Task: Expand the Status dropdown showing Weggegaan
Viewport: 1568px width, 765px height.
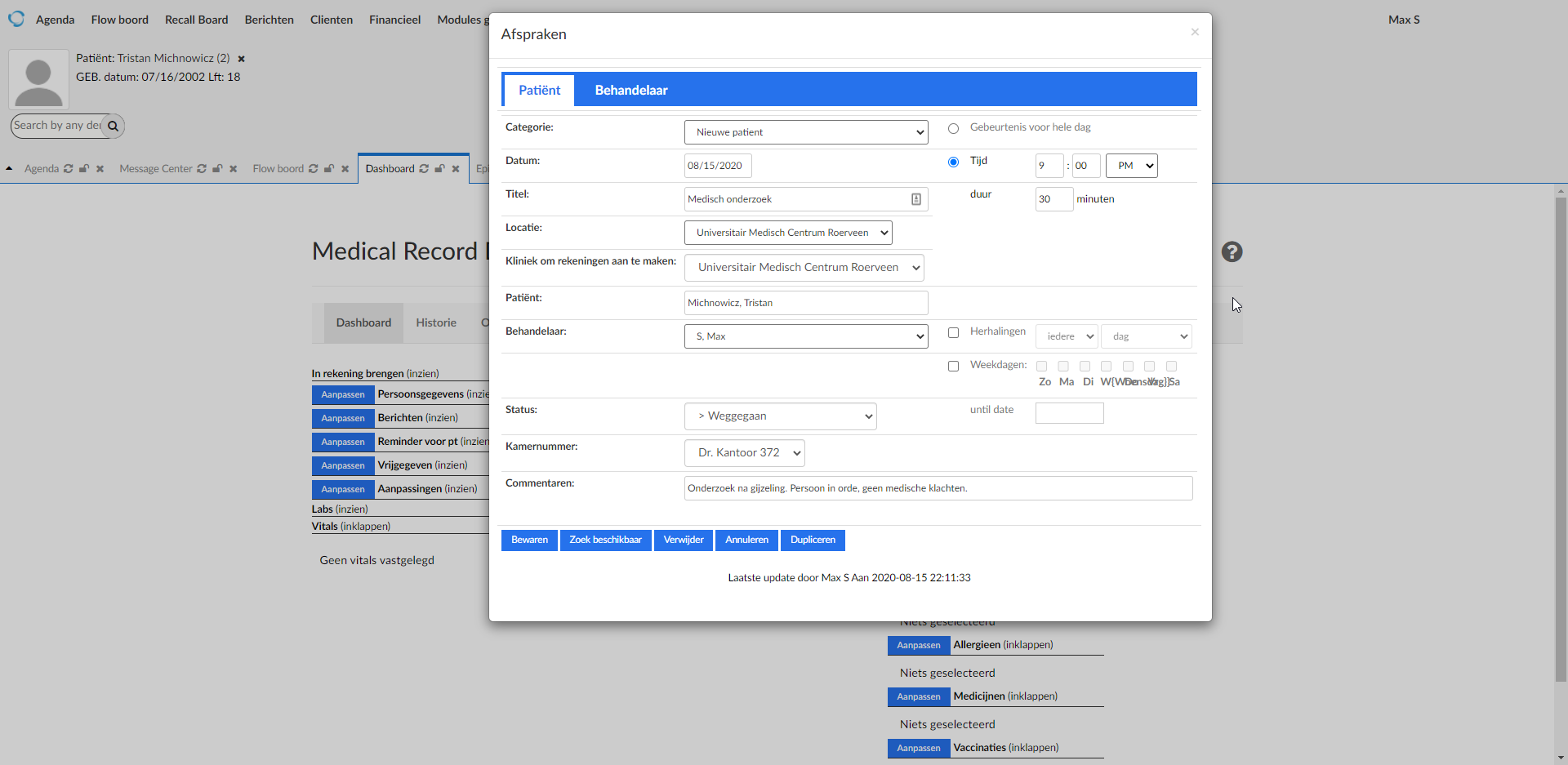Action: [x=780, y=416]
